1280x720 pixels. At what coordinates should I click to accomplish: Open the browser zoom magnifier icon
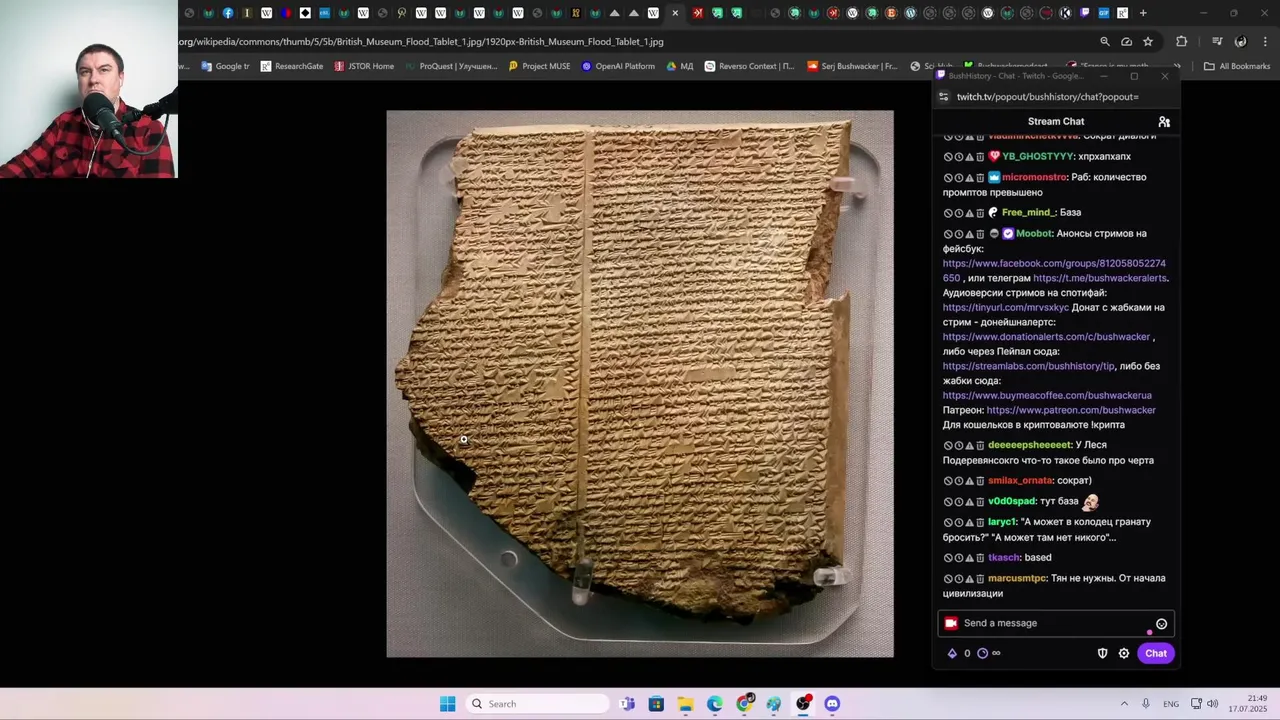tap(1105, 42)
